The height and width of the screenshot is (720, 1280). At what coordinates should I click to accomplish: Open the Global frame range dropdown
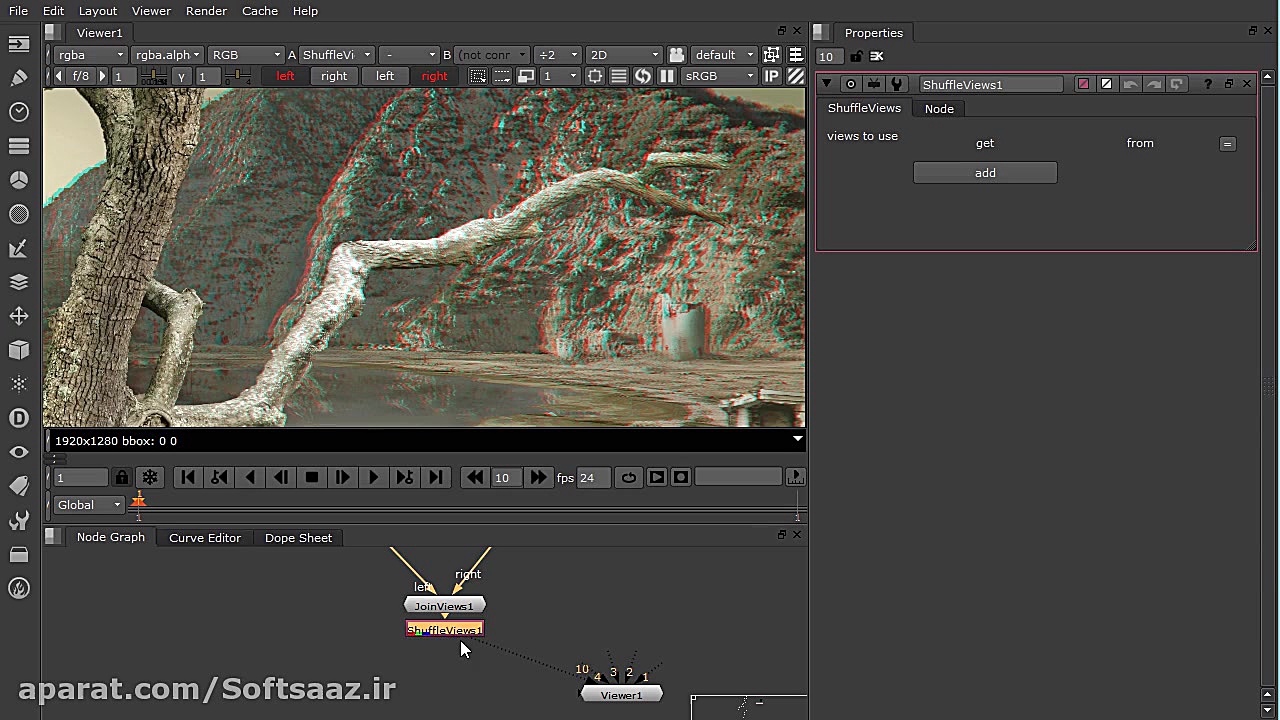[x=89, y=505]
